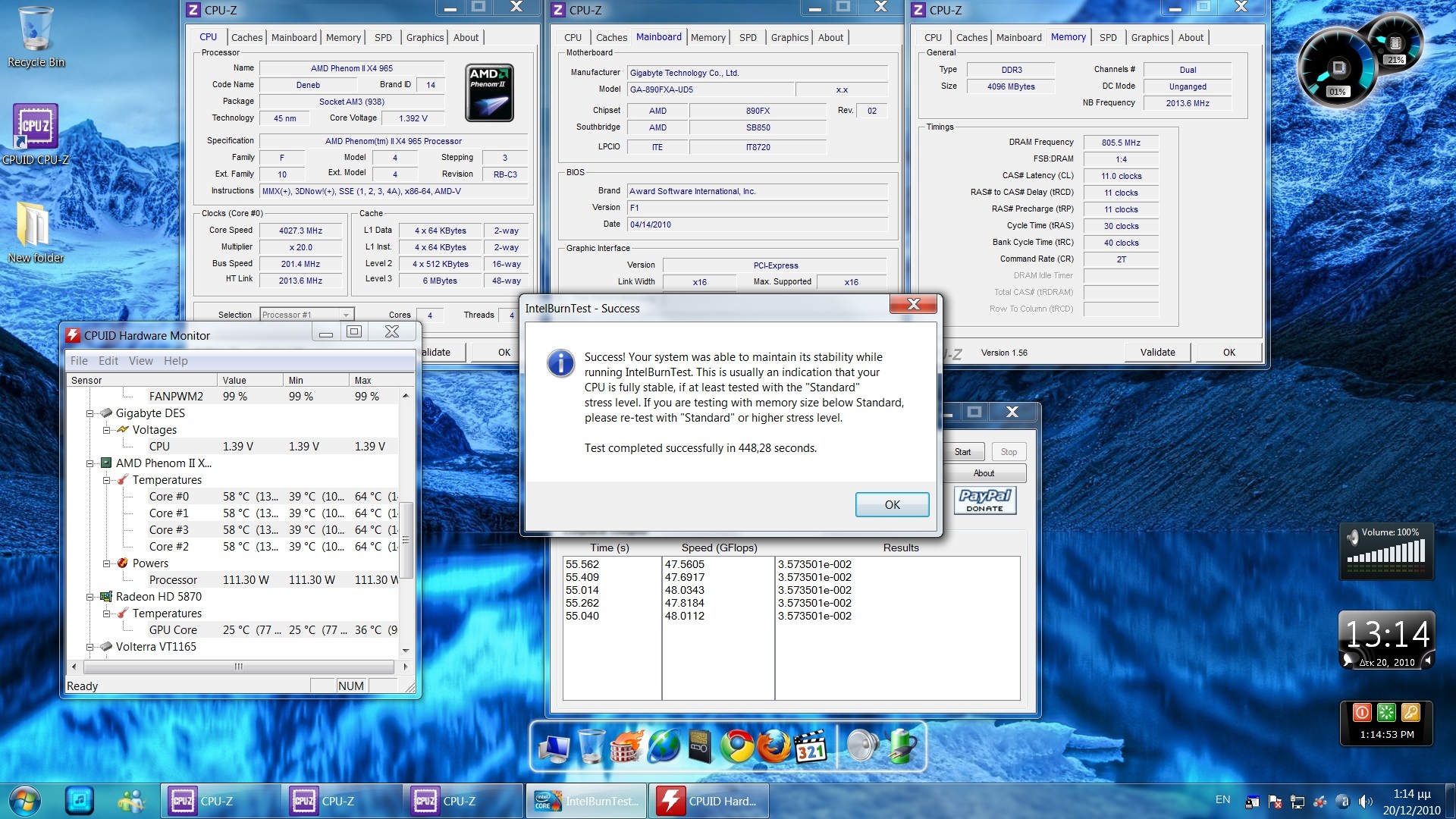Launch Nero burning icon in the dock

[626, 745]
